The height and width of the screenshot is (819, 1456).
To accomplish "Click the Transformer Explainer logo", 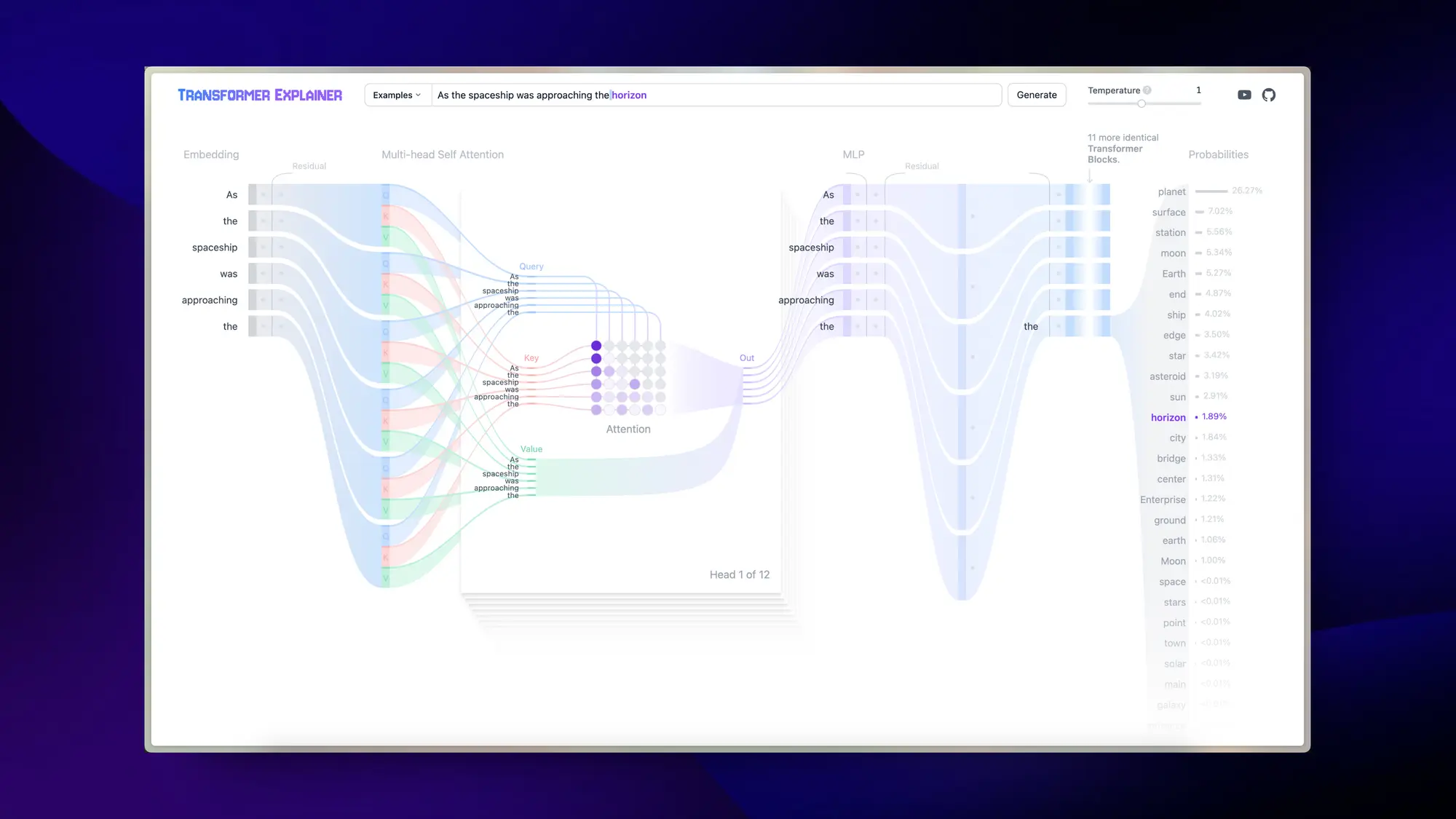I will pos(260,95).
